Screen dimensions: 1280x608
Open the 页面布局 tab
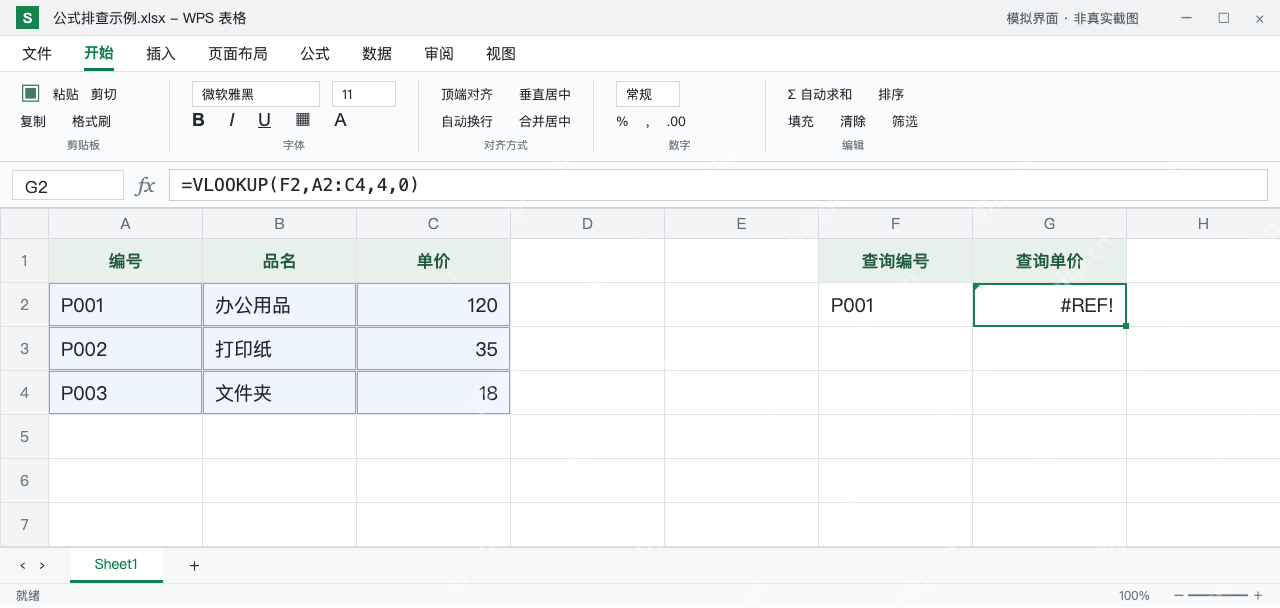pyautogui.click(x=238, y=54)
